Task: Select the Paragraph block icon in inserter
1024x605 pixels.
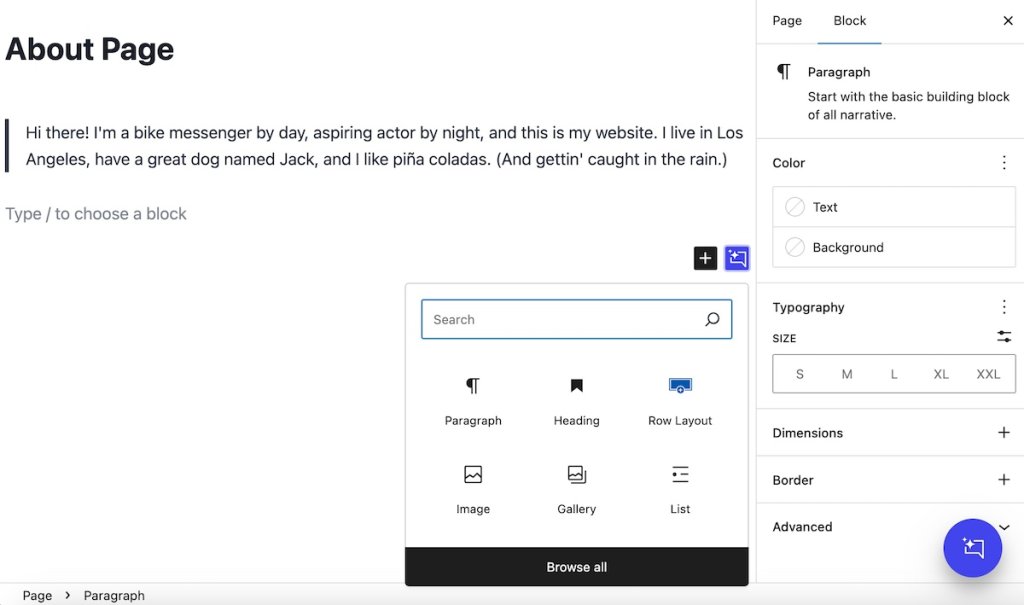Action: (473, 398)
